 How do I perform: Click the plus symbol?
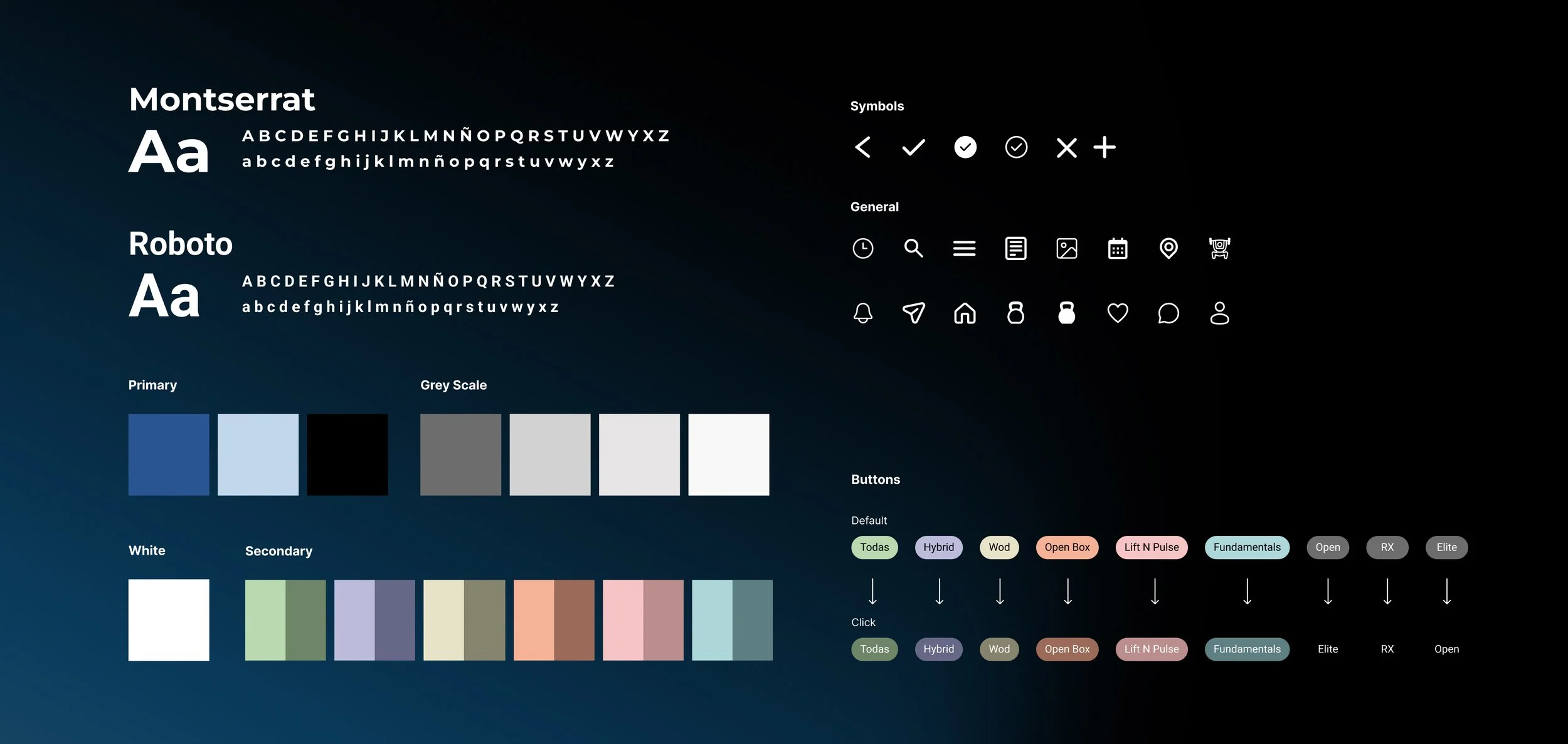pos(1104,147)
